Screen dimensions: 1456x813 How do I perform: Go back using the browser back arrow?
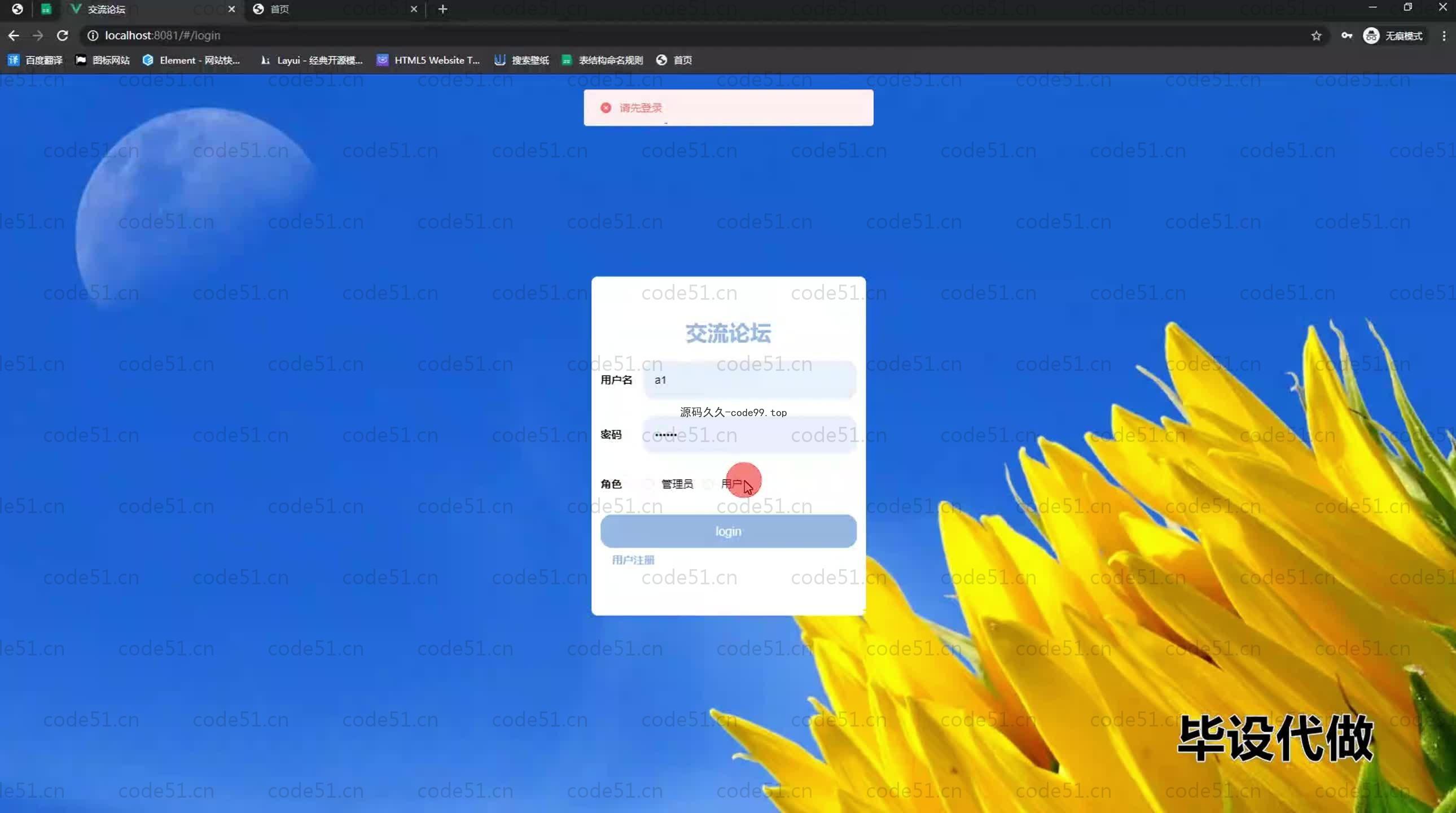pos(14,36)
